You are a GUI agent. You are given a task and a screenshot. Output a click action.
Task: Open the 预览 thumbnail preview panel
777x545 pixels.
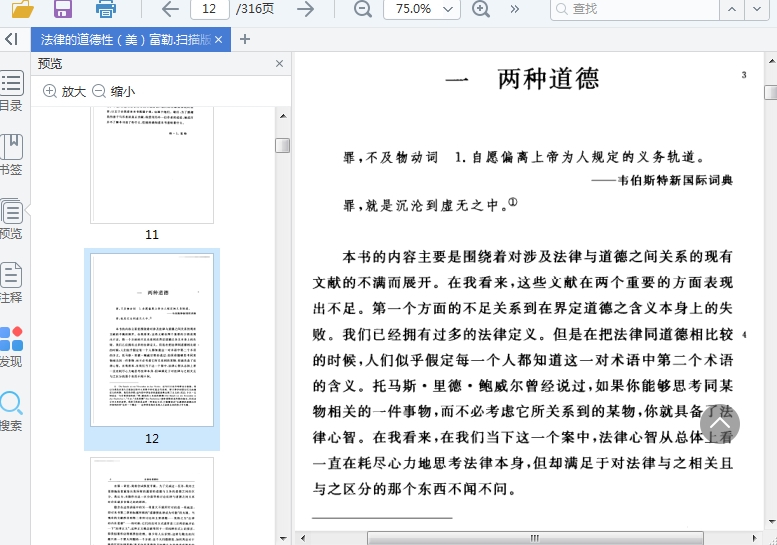(11, 218)
